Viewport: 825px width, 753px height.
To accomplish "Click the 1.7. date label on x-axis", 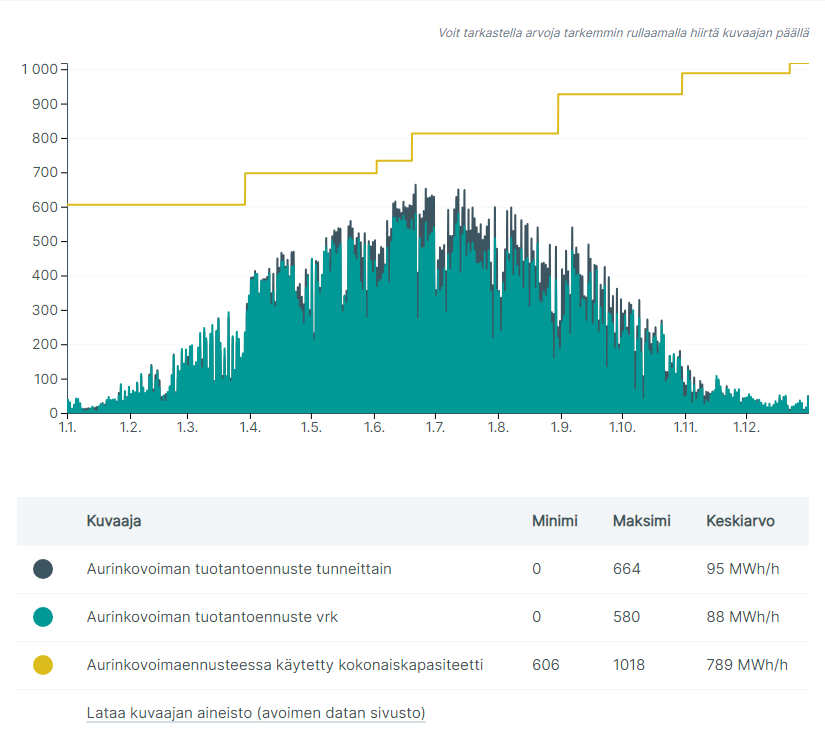I will click(x=435, y=428).
